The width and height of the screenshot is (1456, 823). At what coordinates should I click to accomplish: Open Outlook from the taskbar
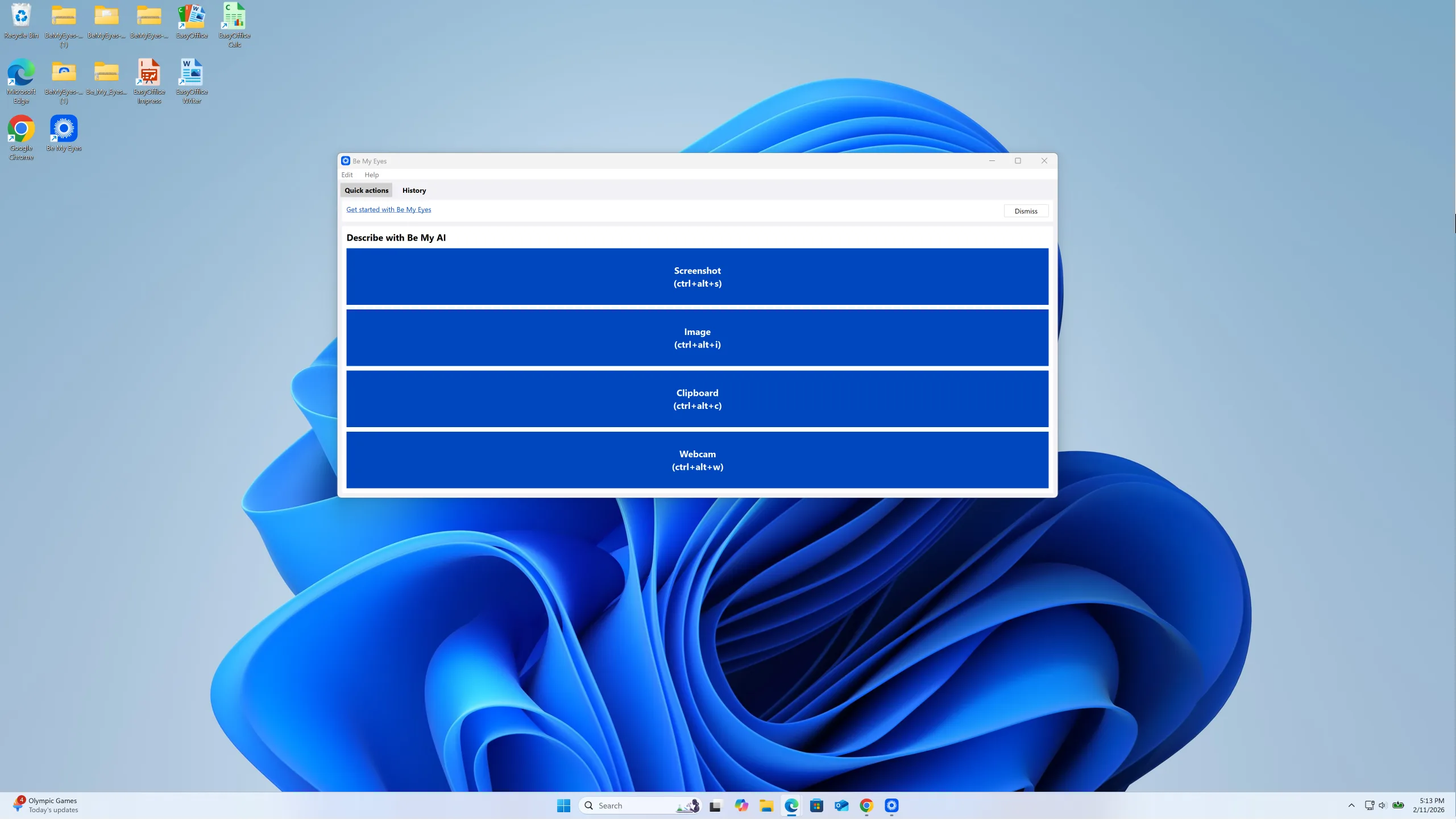841,805
